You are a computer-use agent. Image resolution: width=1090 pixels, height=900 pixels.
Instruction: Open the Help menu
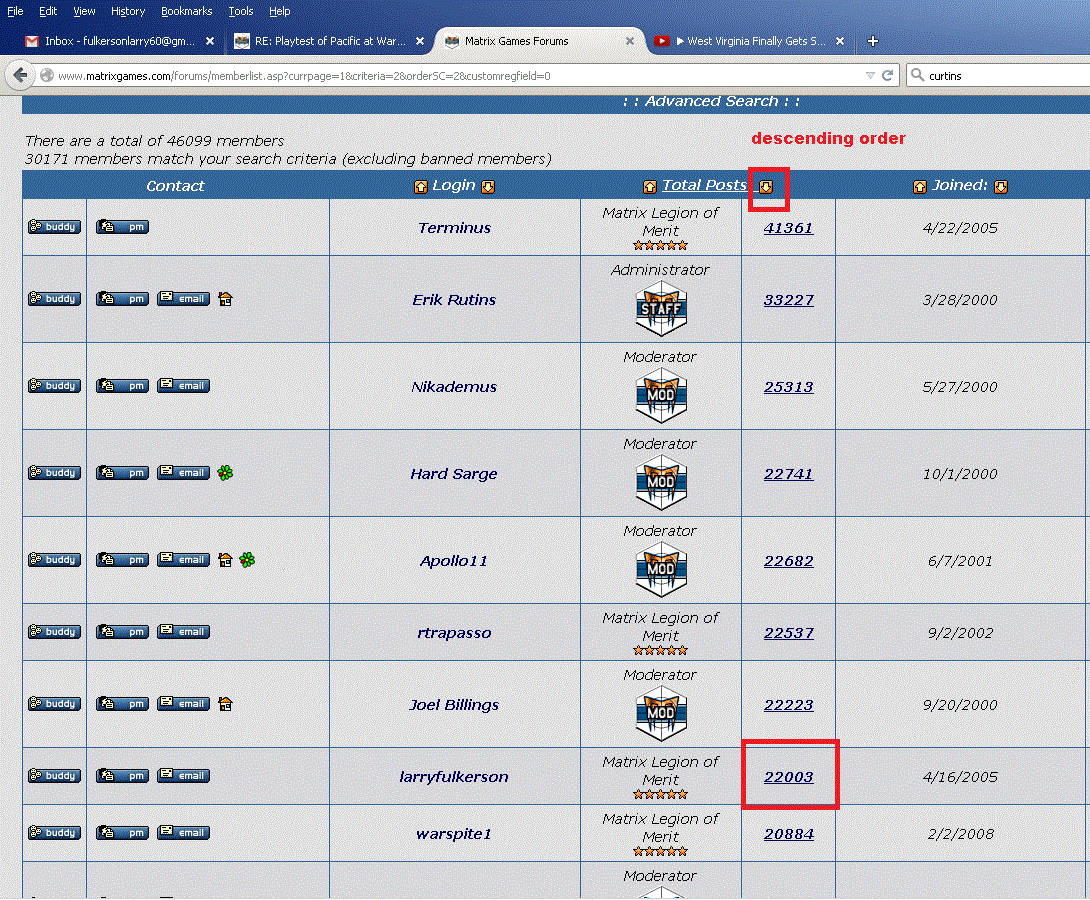click(x=279, y=11)
